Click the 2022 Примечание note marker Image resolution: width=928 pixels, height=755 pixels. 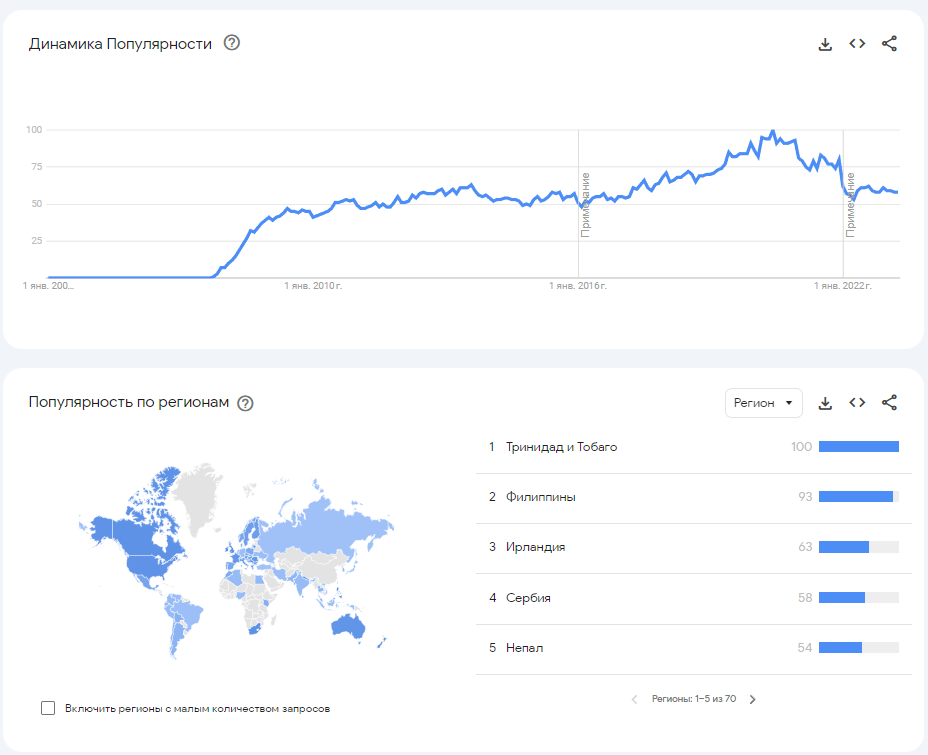[851, 203]
